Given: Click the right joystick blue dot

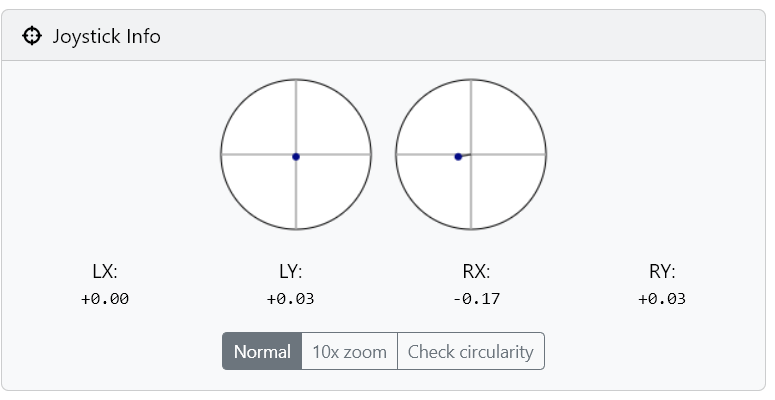Looking at the screenshot, I should click(x=458, y=157).
